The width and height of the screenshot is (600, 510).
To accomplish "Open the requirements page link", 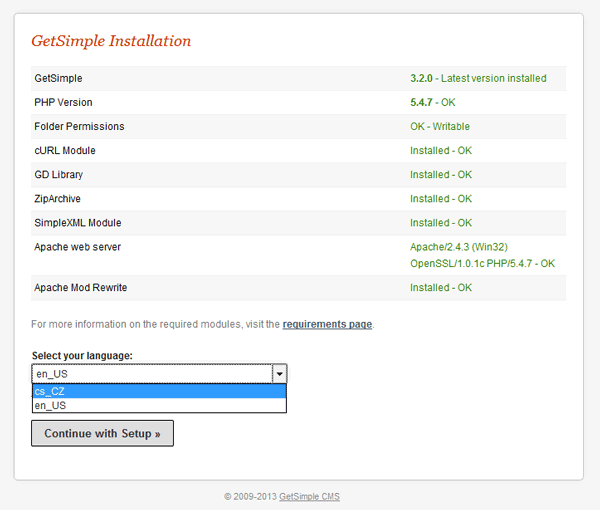I will [x=327, y=324].
